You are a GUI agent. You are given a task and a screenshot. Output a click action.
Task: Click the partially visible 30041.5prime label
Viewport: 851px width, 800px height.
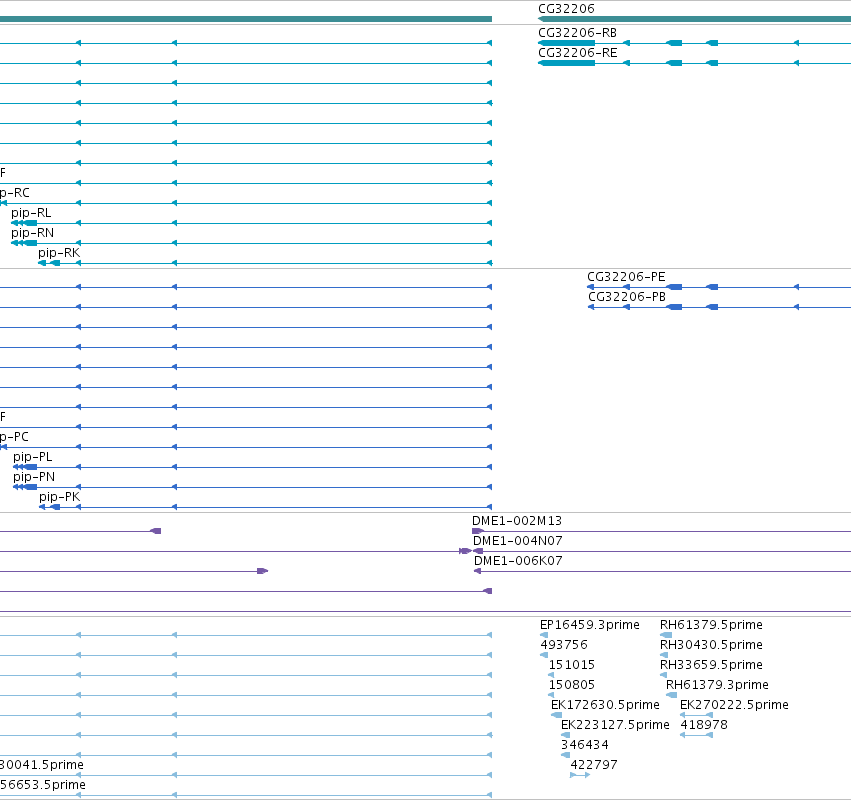[42, 765]
